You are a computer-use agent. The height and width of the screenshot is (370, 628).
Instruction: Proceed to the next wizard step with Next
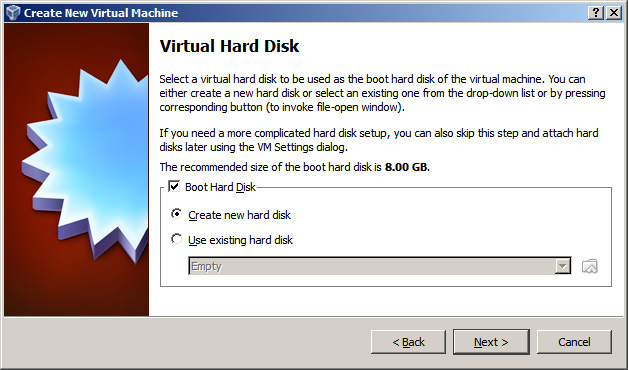[x=491, y=342]
